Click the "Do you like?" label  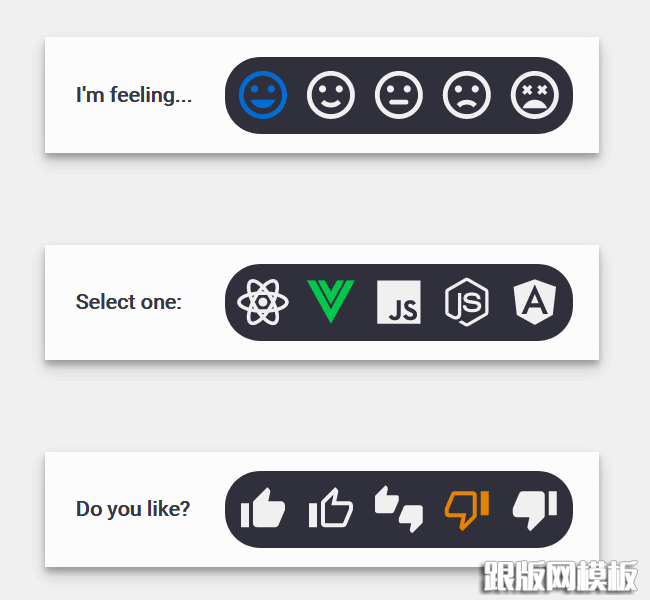133,509
